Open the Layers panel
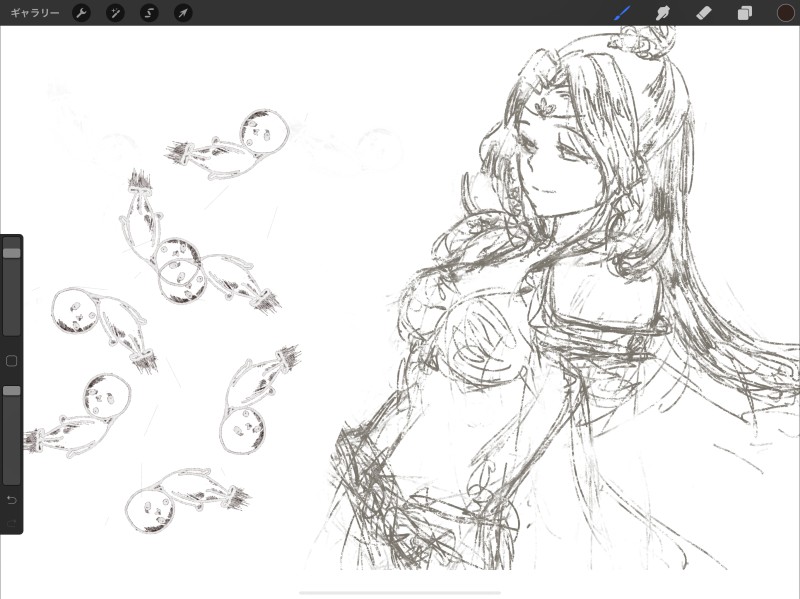 tap(744, 13)
